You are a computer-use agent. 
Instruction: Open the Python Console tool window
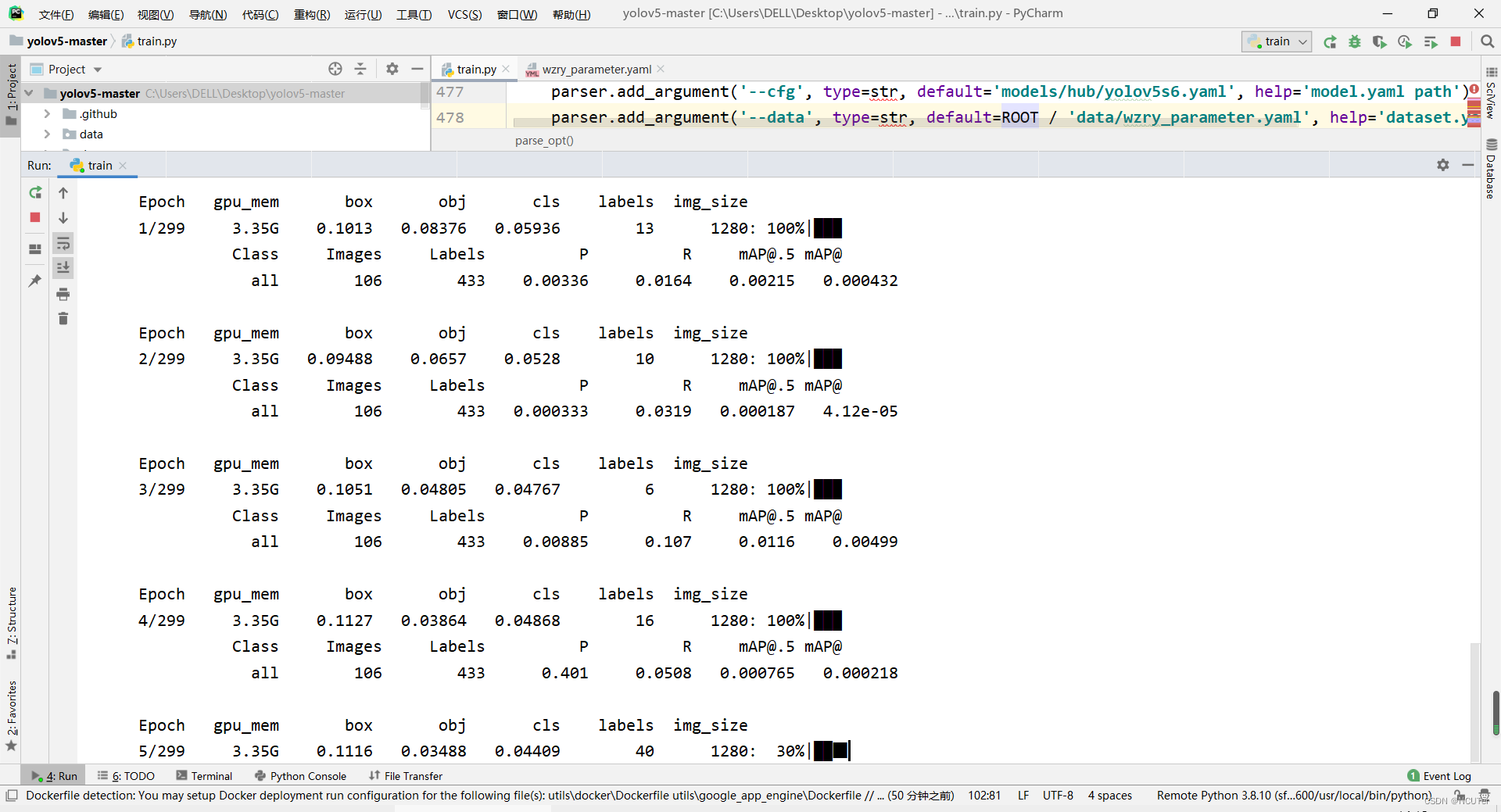[301, 775]
